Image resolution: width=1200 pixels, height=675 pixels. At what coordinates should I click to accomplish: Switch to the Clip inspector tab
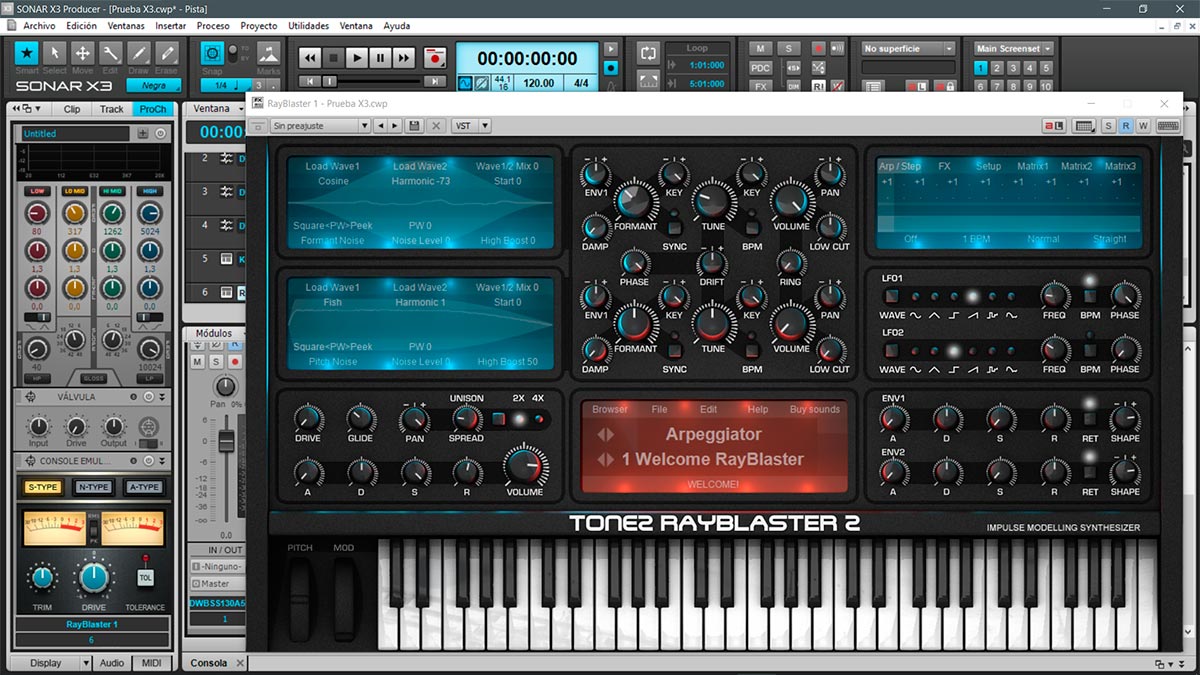[72, 109]
